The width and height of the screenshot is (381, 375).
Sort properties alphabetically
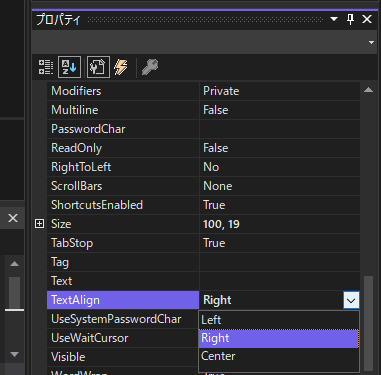tap(69, 67)
